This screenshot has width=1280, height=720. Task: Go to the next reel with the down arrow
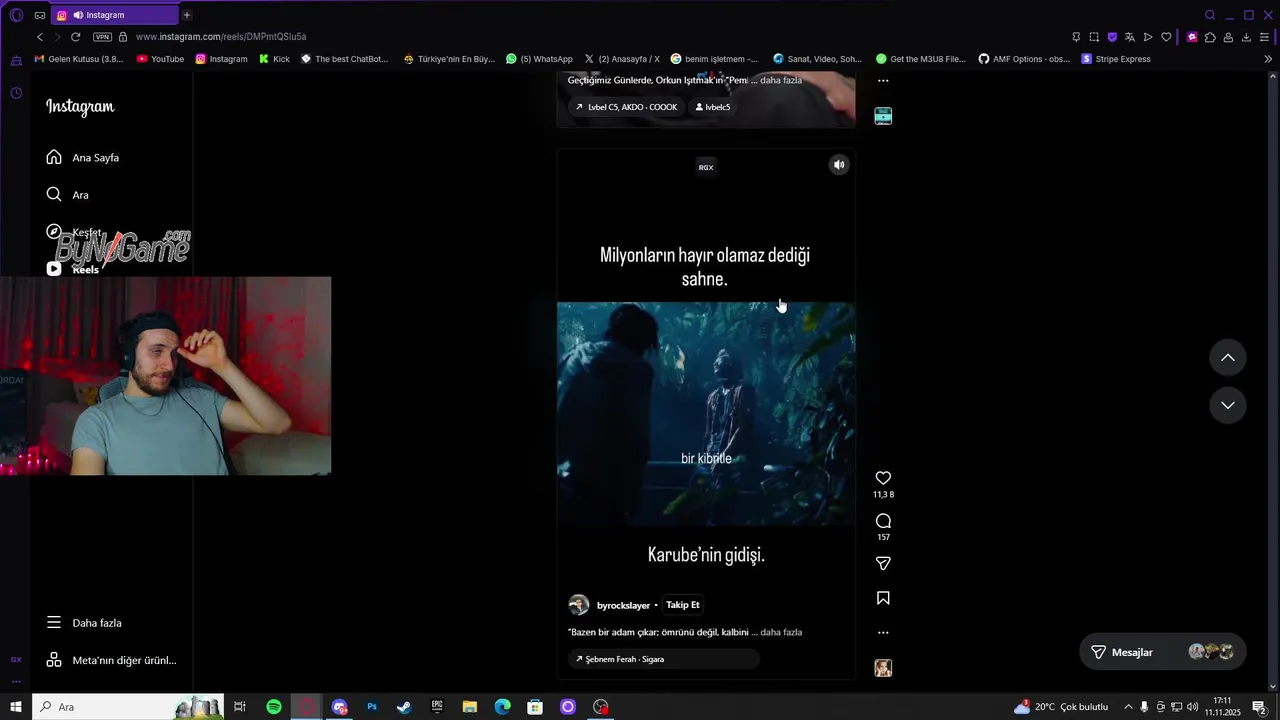1228,405
